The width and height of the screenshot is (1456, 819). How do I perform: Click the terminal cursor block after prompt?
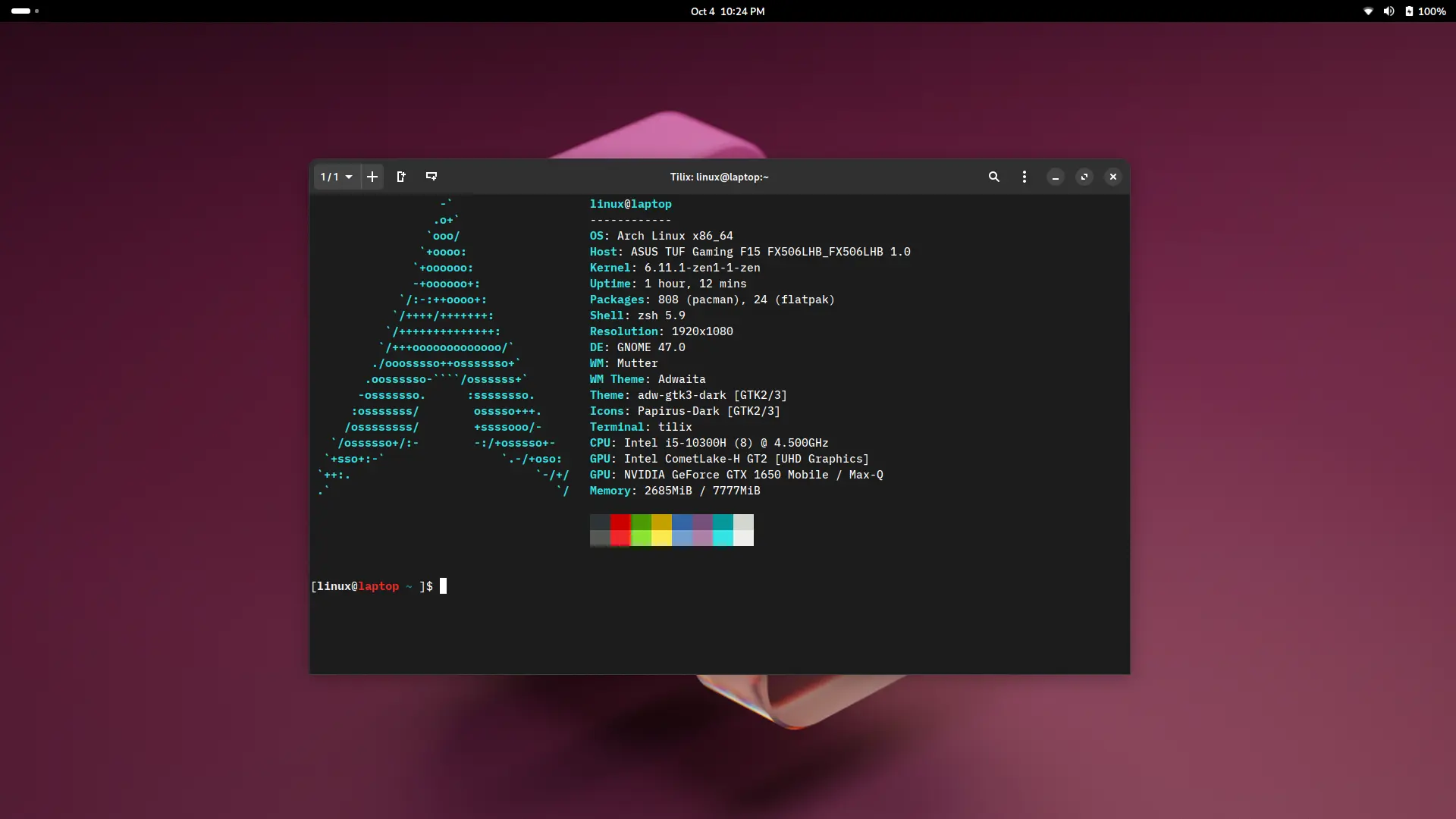point(444,586)
